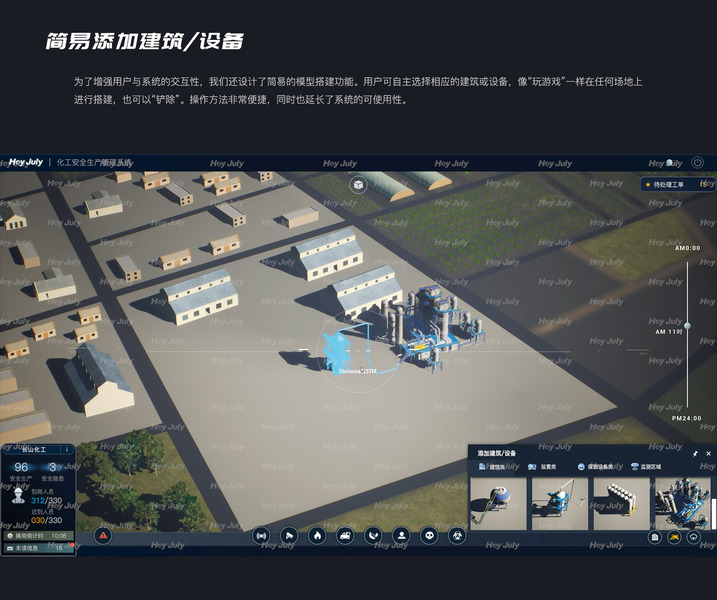The height and width of the screenshot is (600, 717).
Task: Click the late personnel count 030/330
Action: coord(46,520)
